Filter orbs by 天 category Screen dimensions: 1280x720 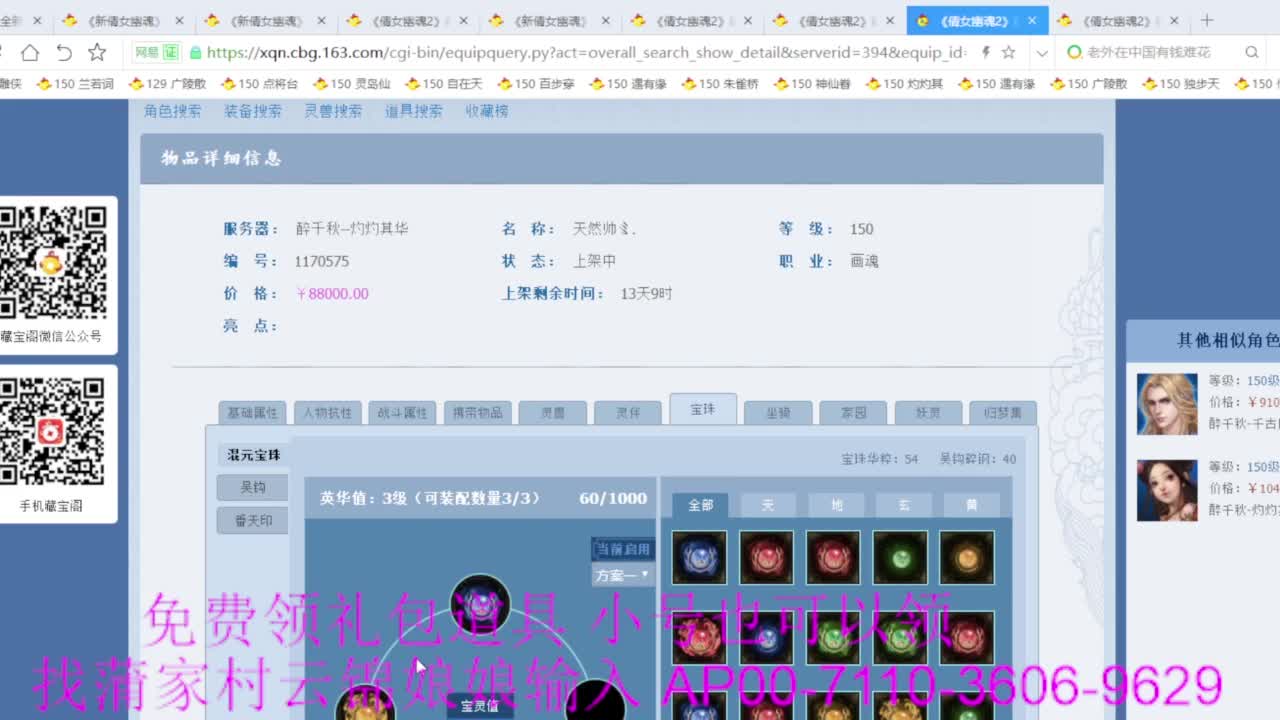click(768, 505)
